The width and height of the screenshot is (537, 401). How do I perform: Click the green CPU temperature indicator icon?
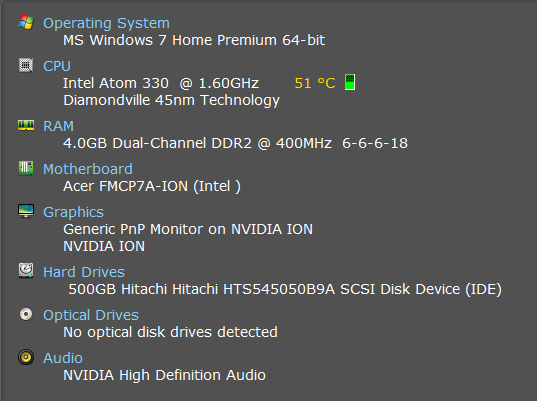(x=350, y=82)
